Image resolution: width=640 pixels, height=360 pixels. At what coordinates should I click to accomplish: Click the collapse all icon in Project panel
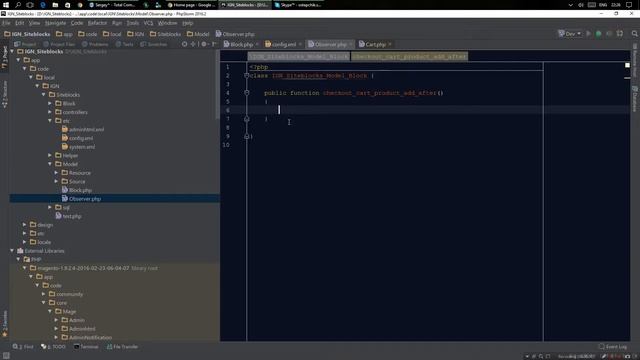193,44
